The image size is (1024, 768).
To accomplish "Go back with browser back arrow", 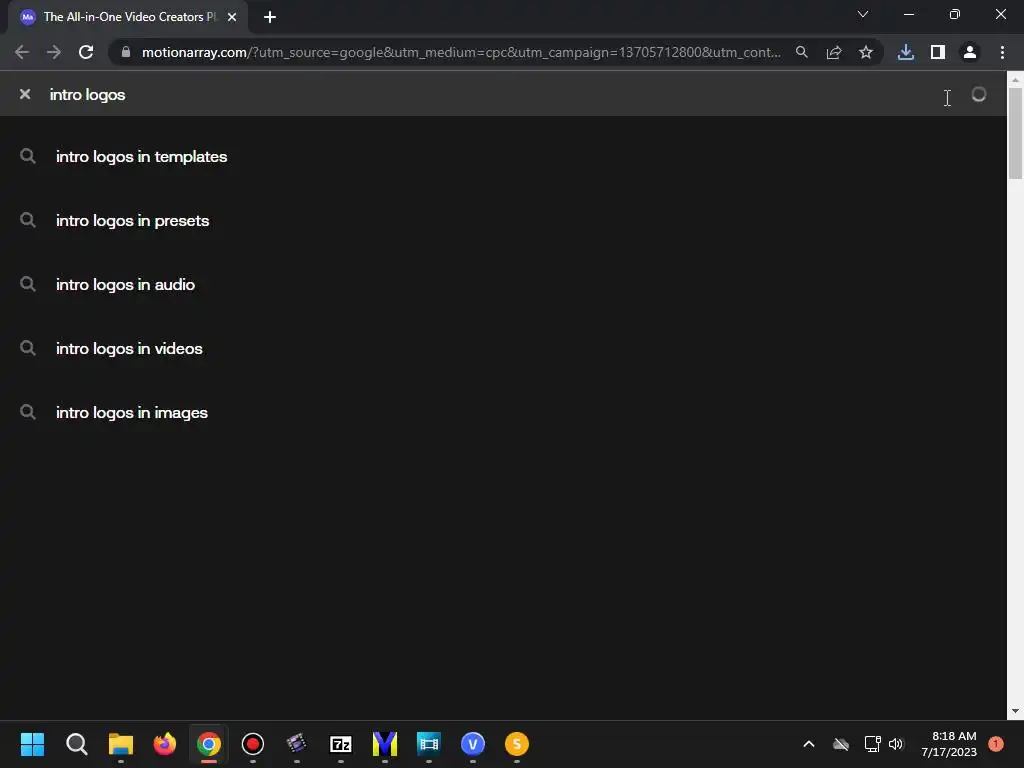I will (22, 52).
